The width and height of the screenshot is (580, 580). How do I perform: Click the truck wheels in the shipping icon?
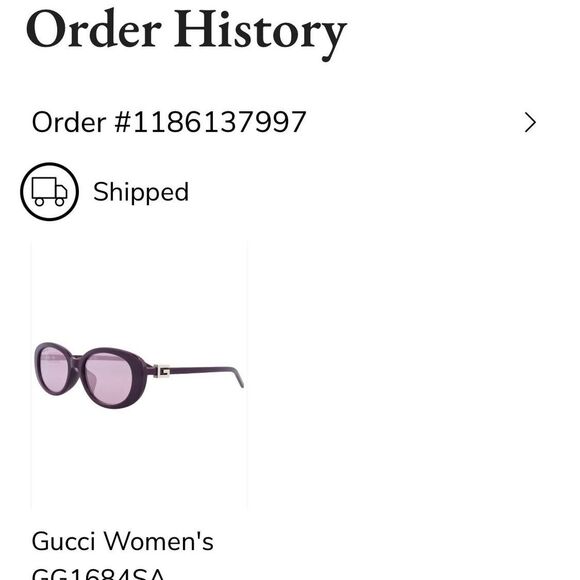tap(49, 202)
